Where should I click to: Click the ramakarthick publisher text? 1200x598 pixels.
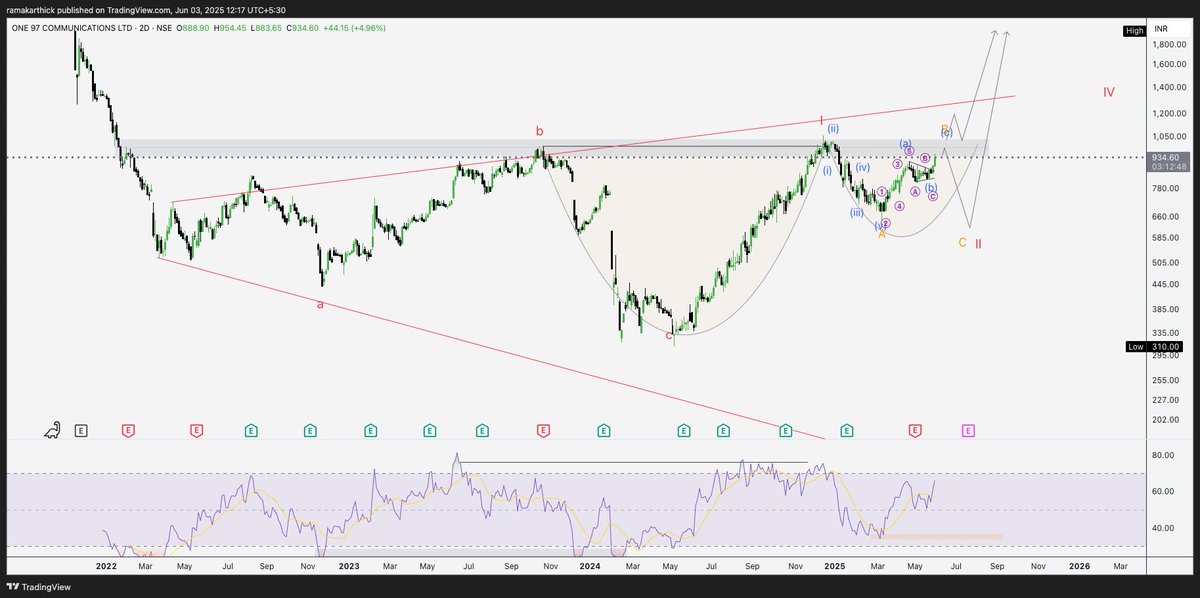coord(31,10)
